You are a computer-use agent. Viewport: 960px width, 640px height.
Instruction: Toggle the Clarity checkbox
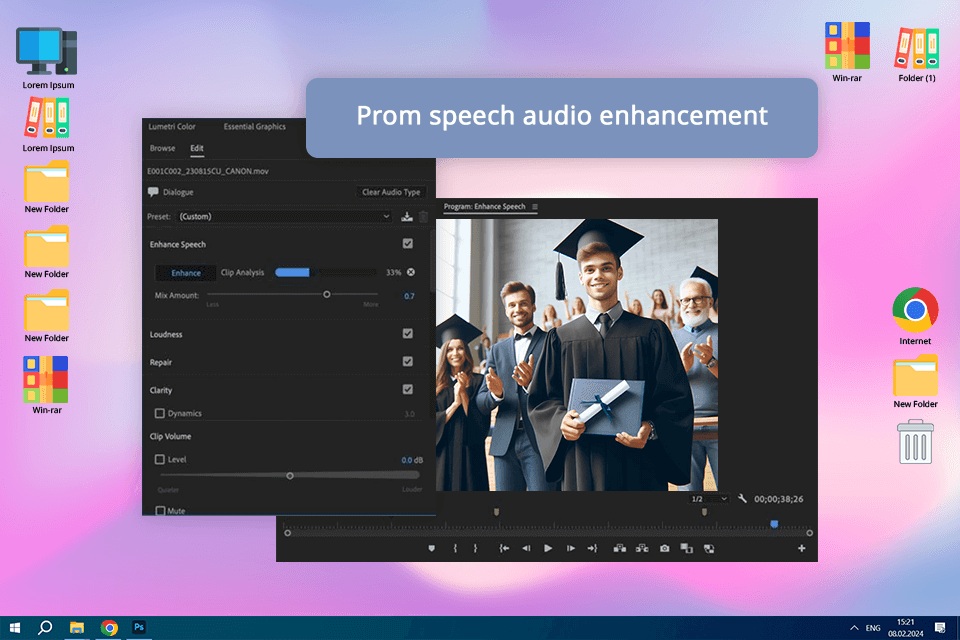coord(408,390)
